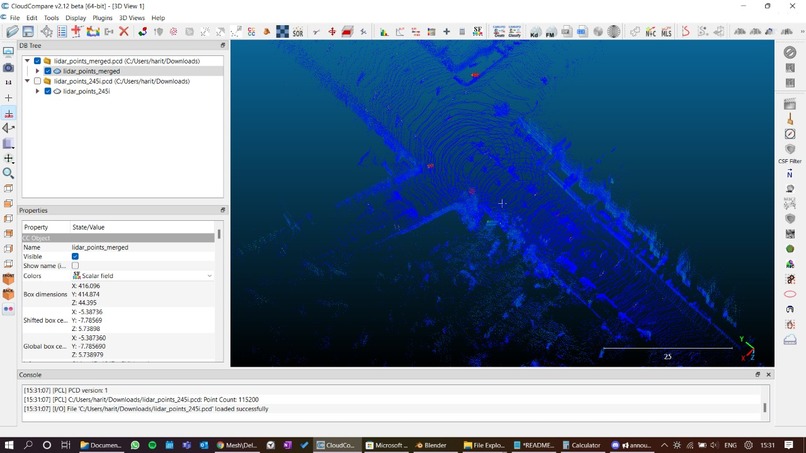Screen dimensions: 806x453
Task: Open the point list picking icon
Action: (62, 31)
